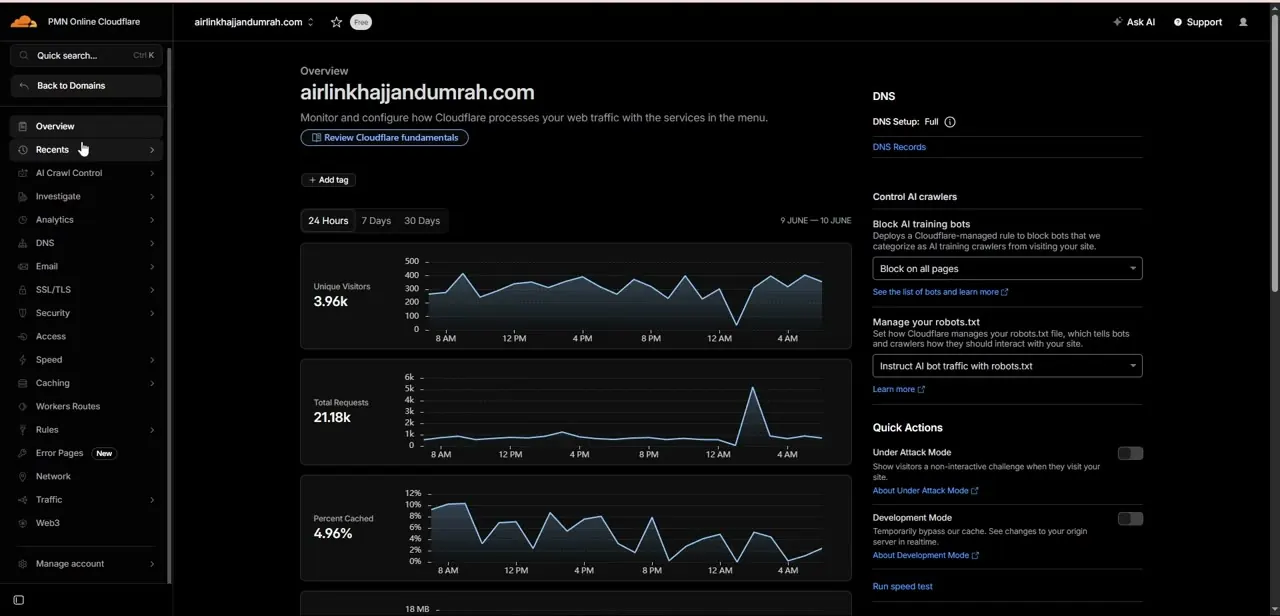Viewport: 1280px width, 616px height.
Task: Select the 7 Days tab
Action: [376, 221]
